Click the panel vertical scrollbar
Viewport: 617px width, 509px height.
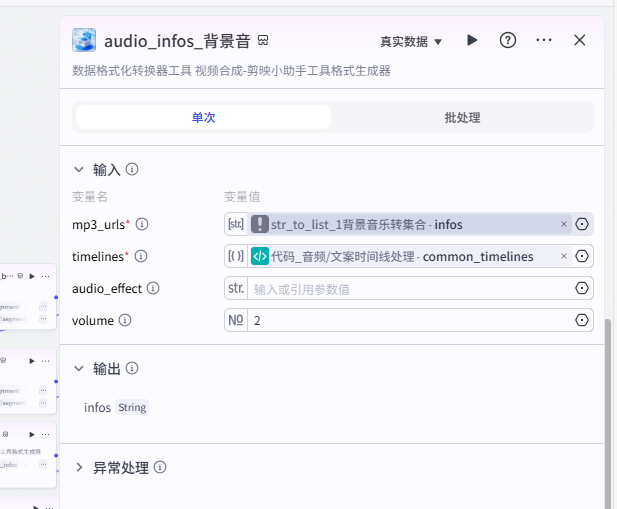tap(608, 413)
